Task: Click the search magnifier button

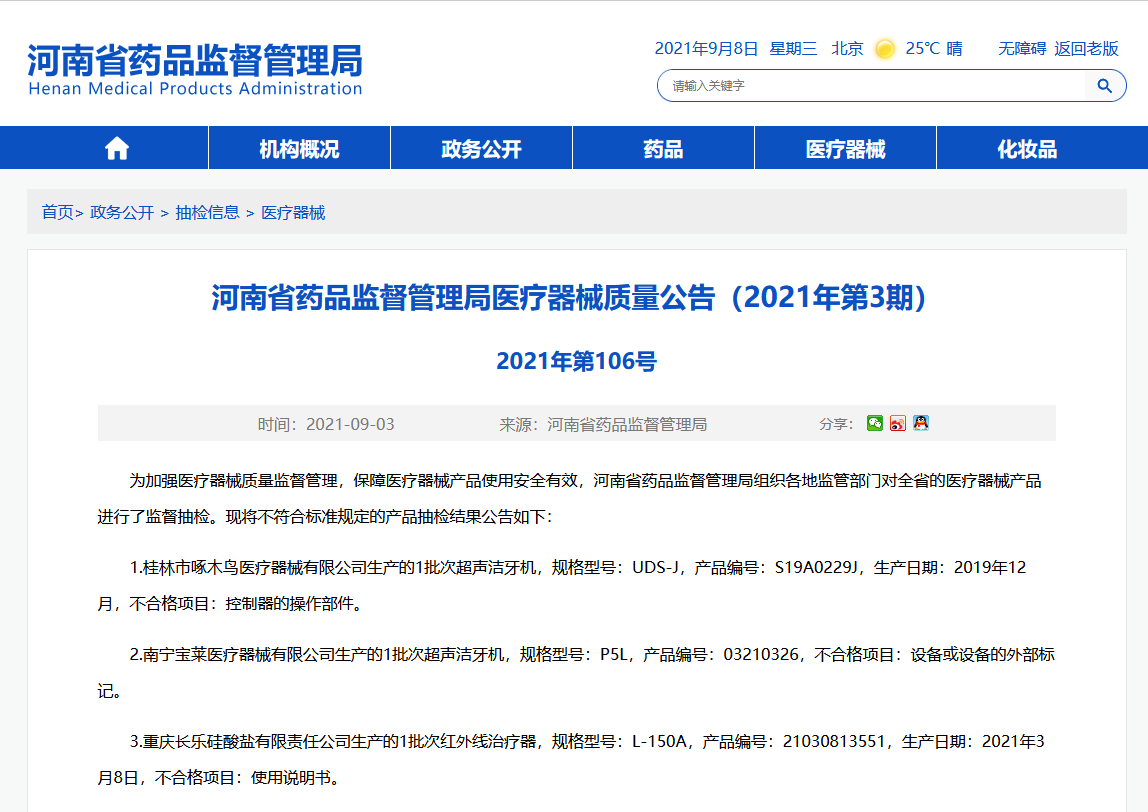Action: [1104, 86]
